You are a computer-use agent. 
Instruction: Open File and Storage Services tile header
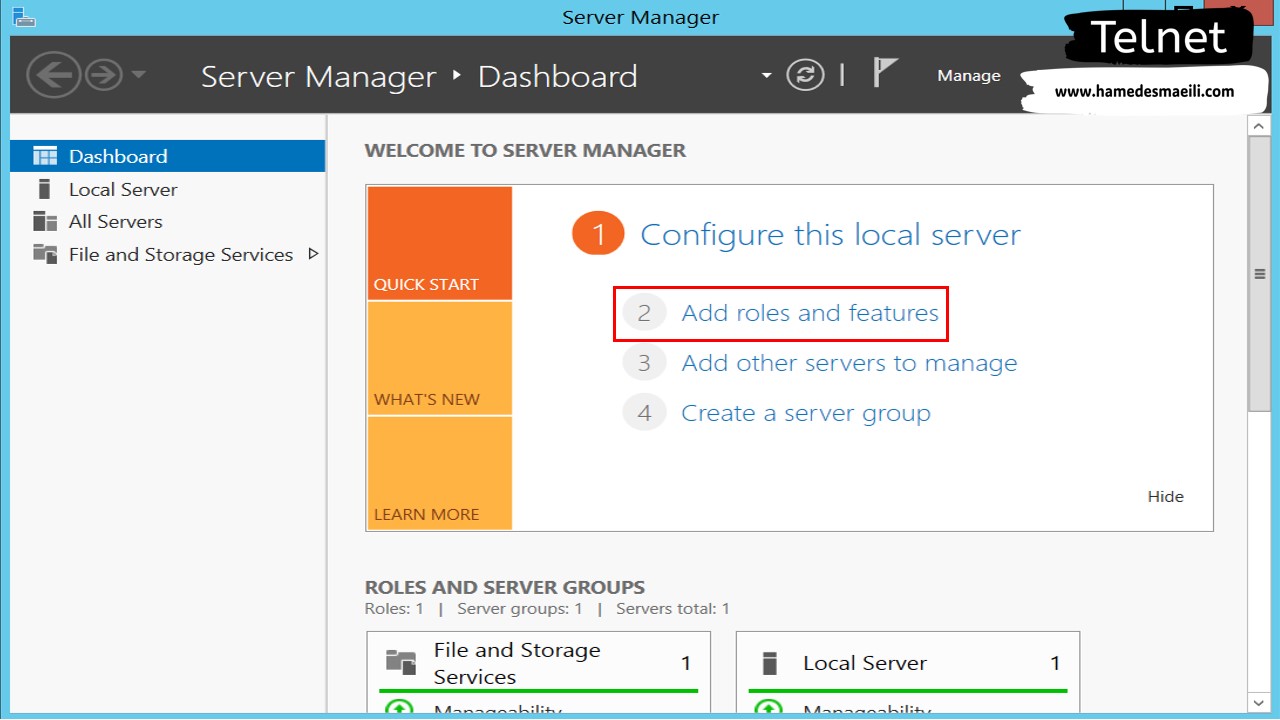(x=538, y=663)
